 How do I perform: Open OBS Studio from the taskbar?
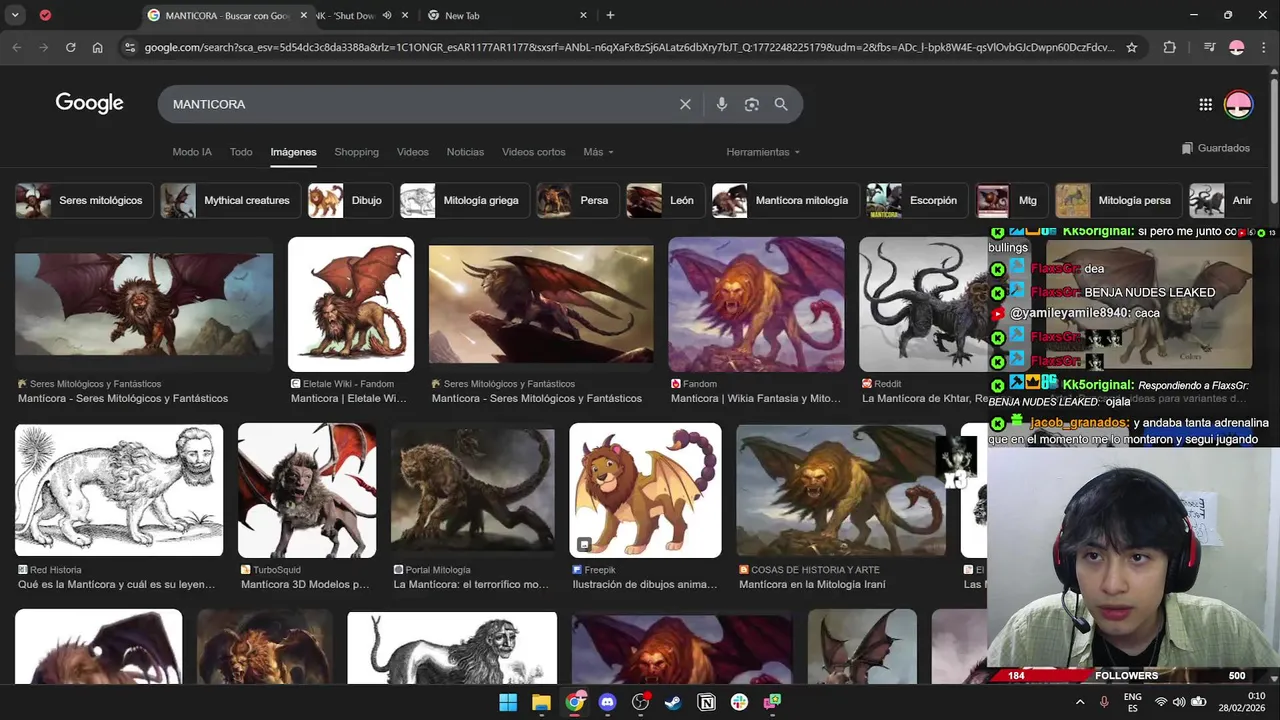640,702
